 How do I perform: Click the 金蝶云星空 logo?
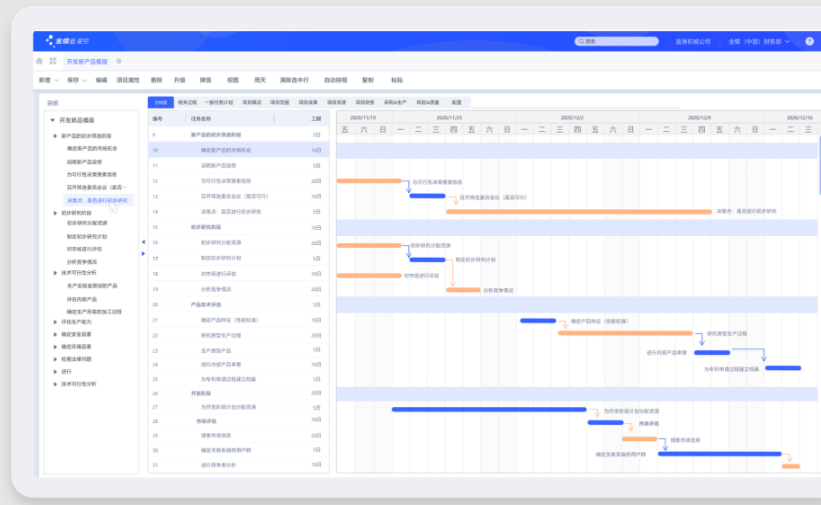tap(67, 41)
